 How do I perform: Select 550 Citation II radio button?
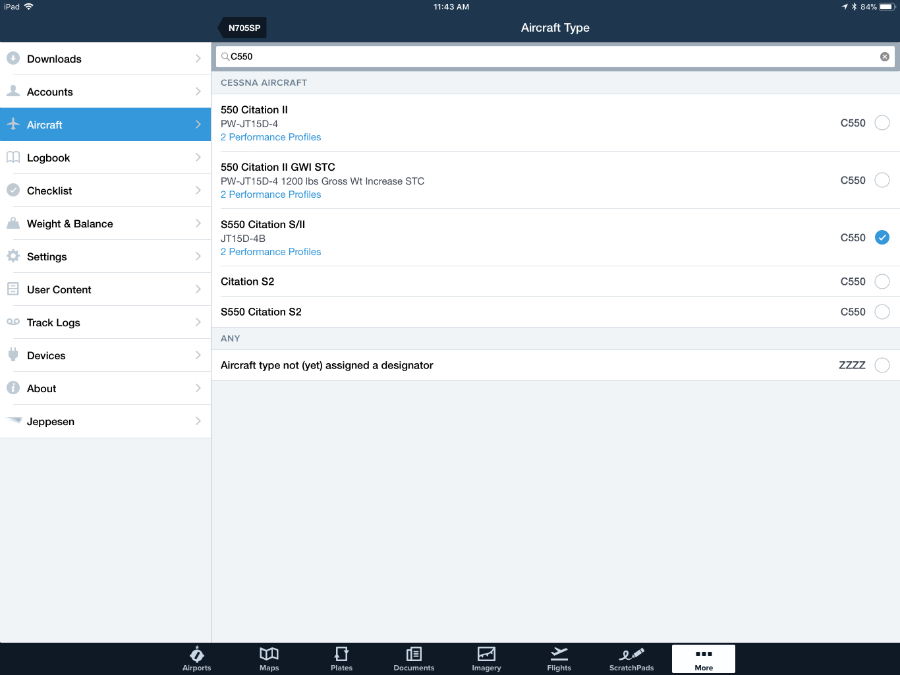882,122
